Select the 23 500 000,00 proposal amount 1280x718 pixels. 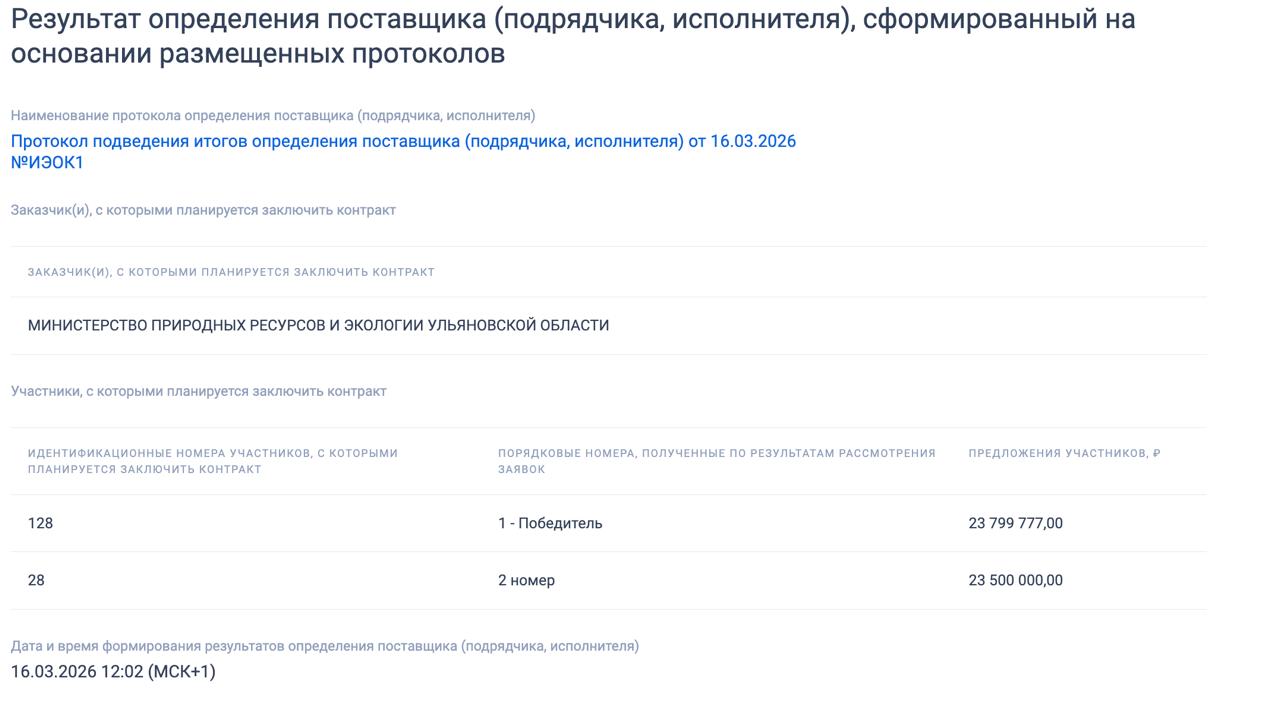(x=1015, y=580)
